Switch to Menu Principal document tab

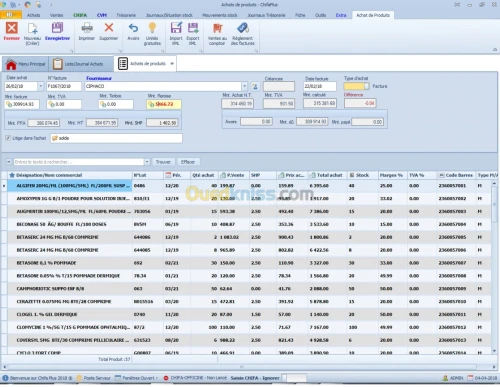[x=26, y=64]
